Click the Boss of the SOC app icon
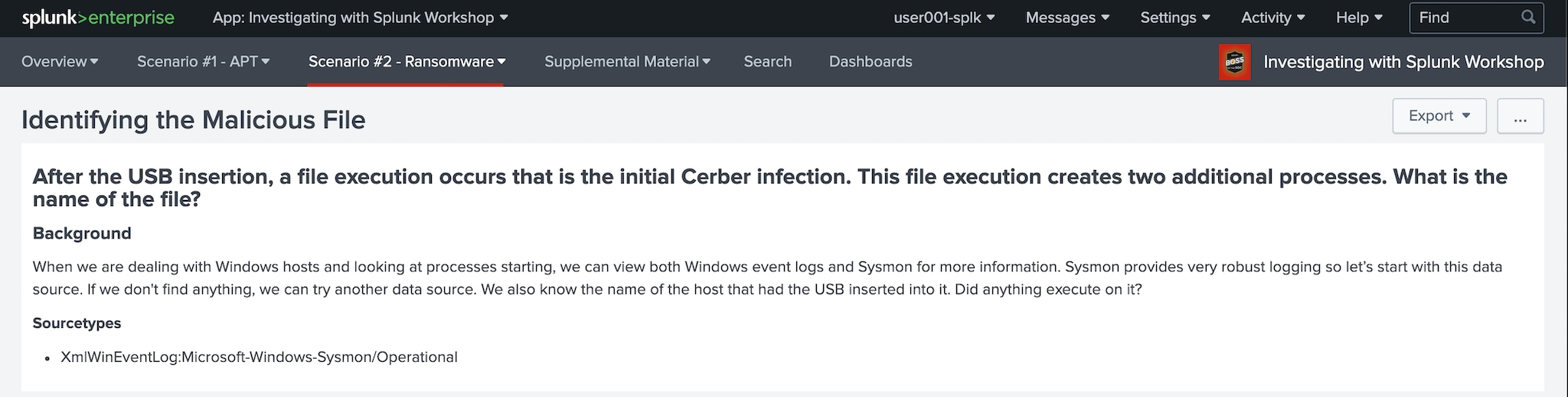1568x397 pixels. [x=1234, y=62]
